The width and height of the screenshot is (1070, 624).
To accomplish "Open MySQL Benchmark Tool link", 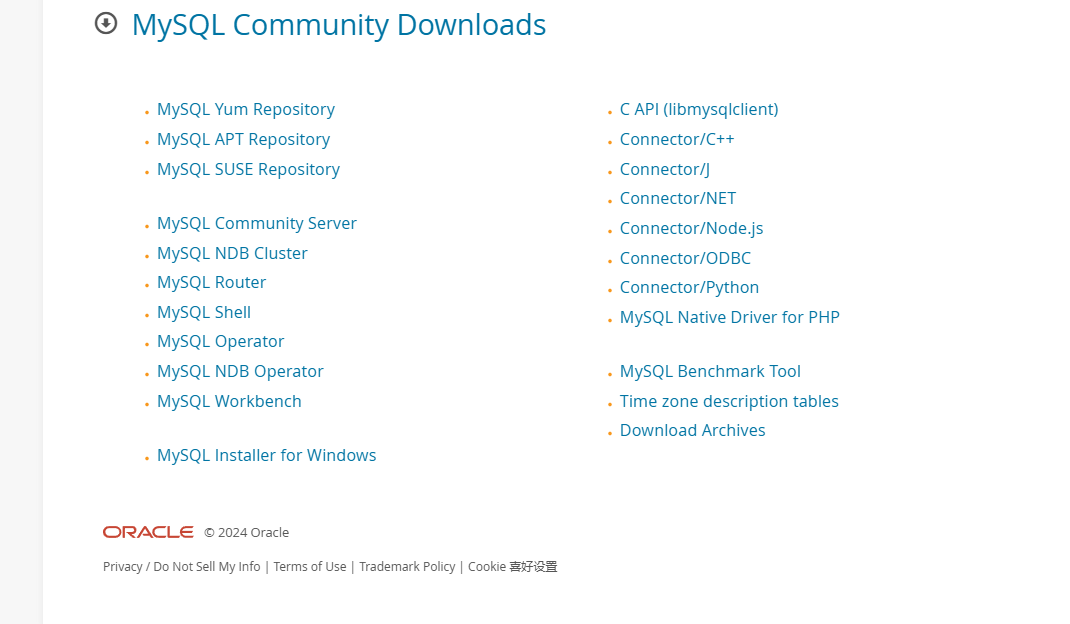I will [710, 371].
